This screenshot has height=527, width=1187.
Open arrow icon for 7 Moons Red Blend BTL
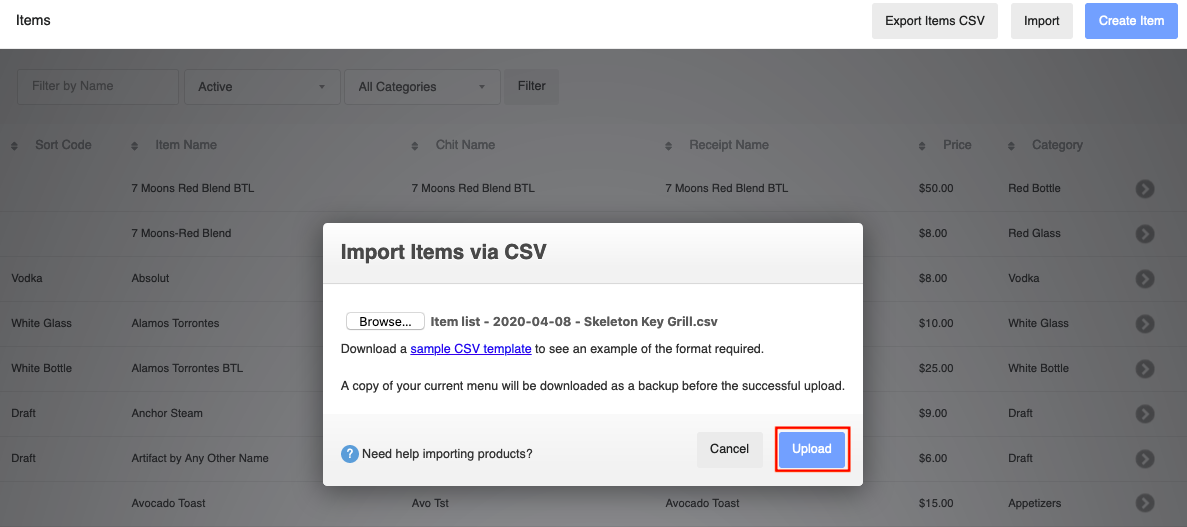pyautogui.click(x=1145, y=189)
